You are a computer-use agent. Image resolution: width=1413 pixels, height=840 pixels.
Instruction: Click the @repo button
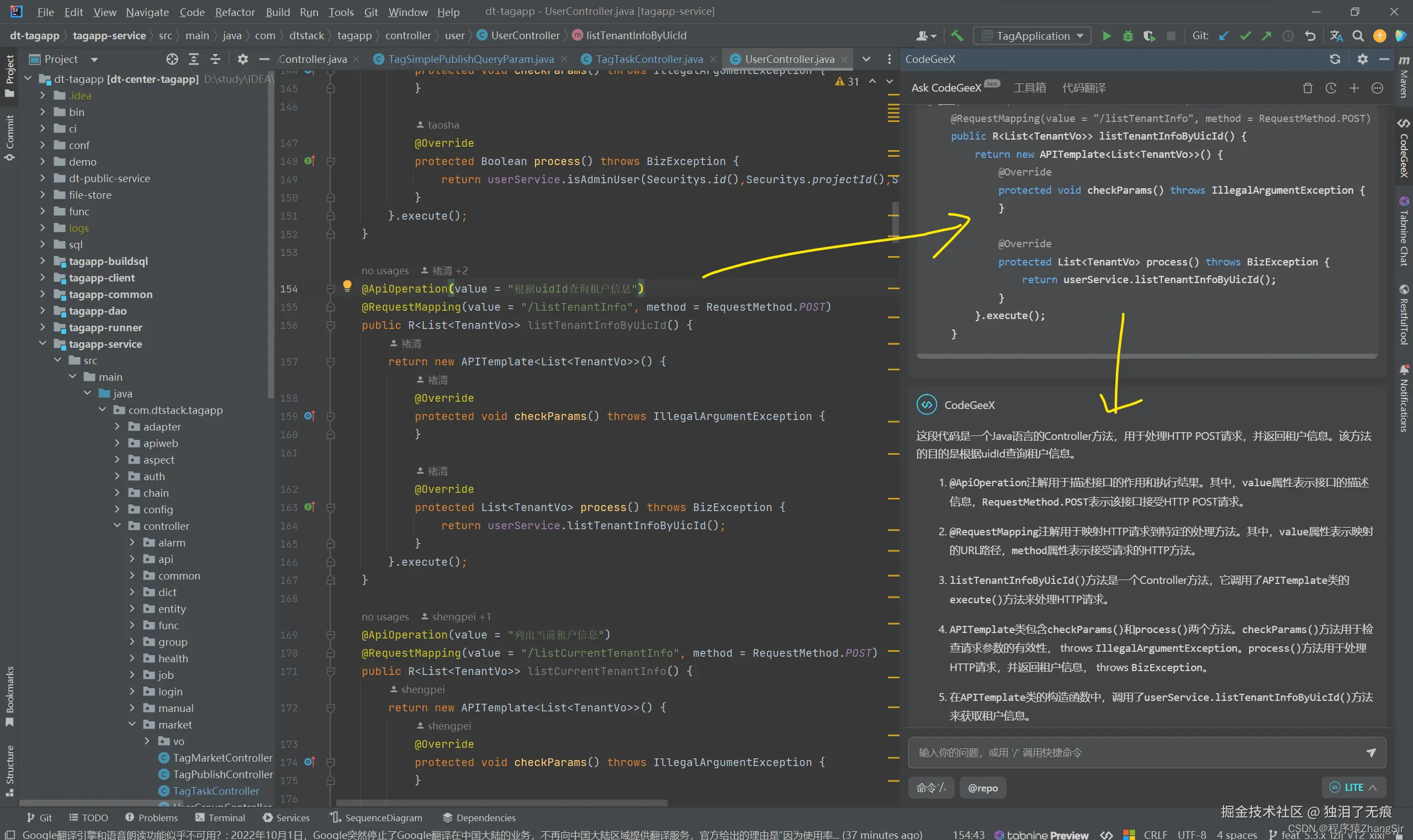983,788
